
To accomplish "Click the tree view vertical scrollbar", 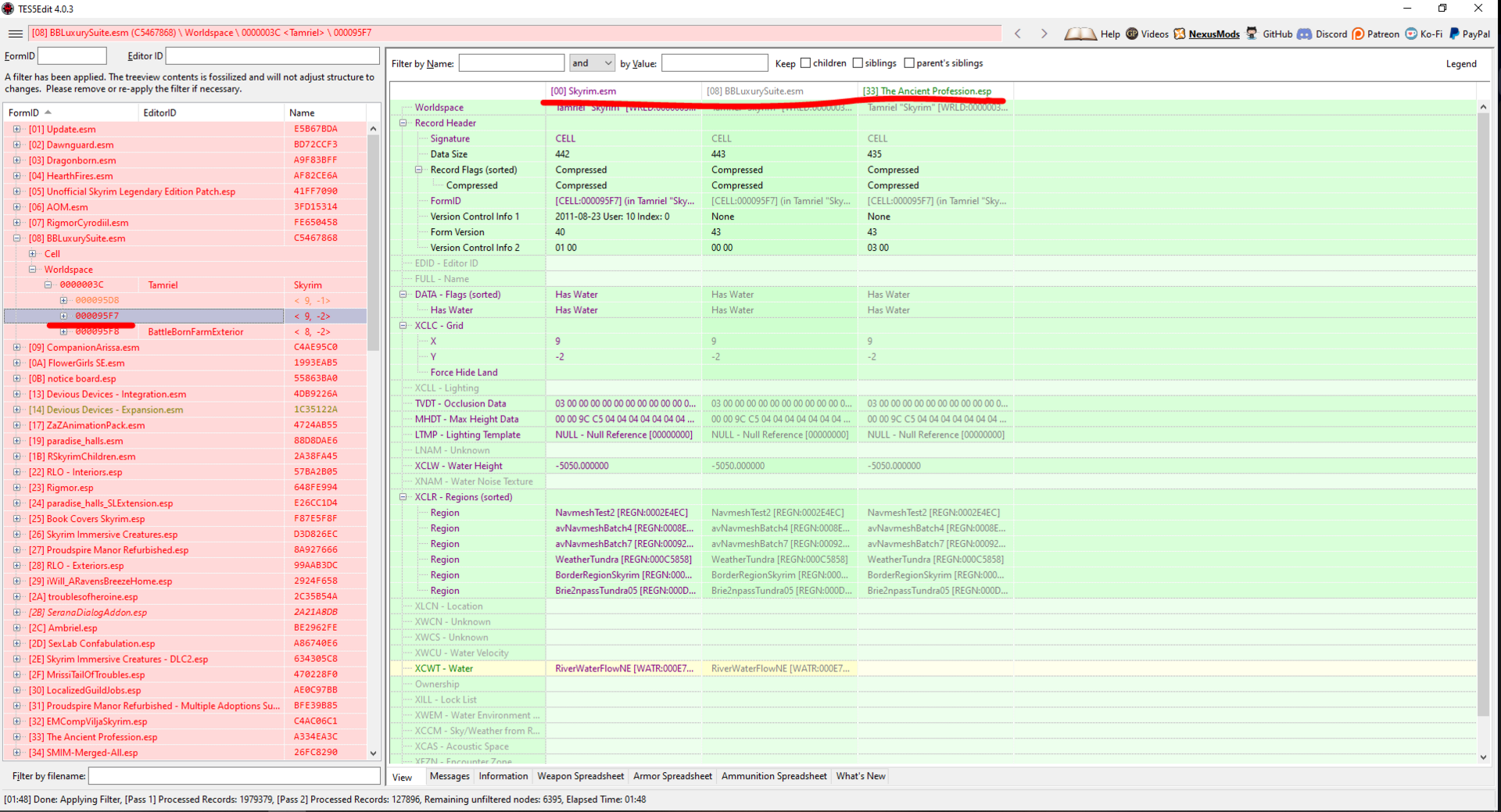I will [x=373, y=242].
